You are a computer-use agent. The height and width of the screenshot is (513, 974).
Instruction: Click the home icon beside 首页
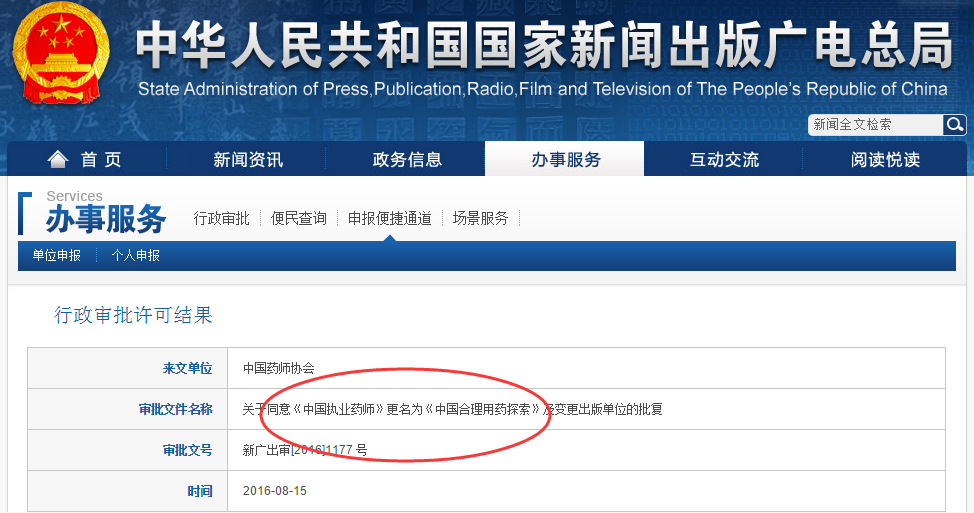58,160
